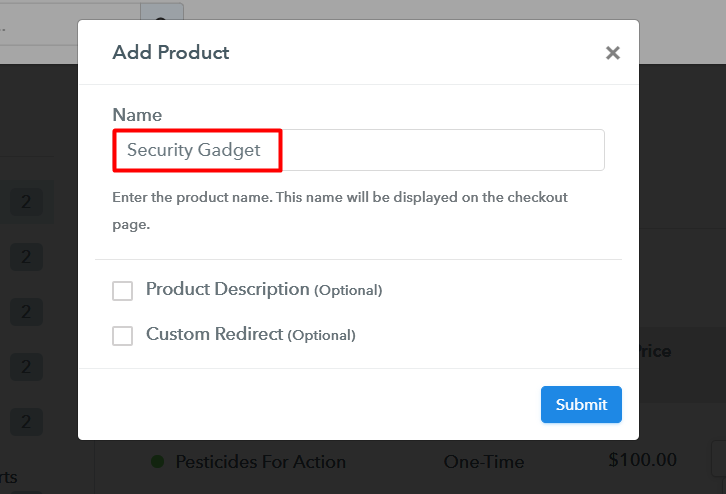Click the middle "2" badge of five
The image size is (726, 494).
(x=25, y=313)
